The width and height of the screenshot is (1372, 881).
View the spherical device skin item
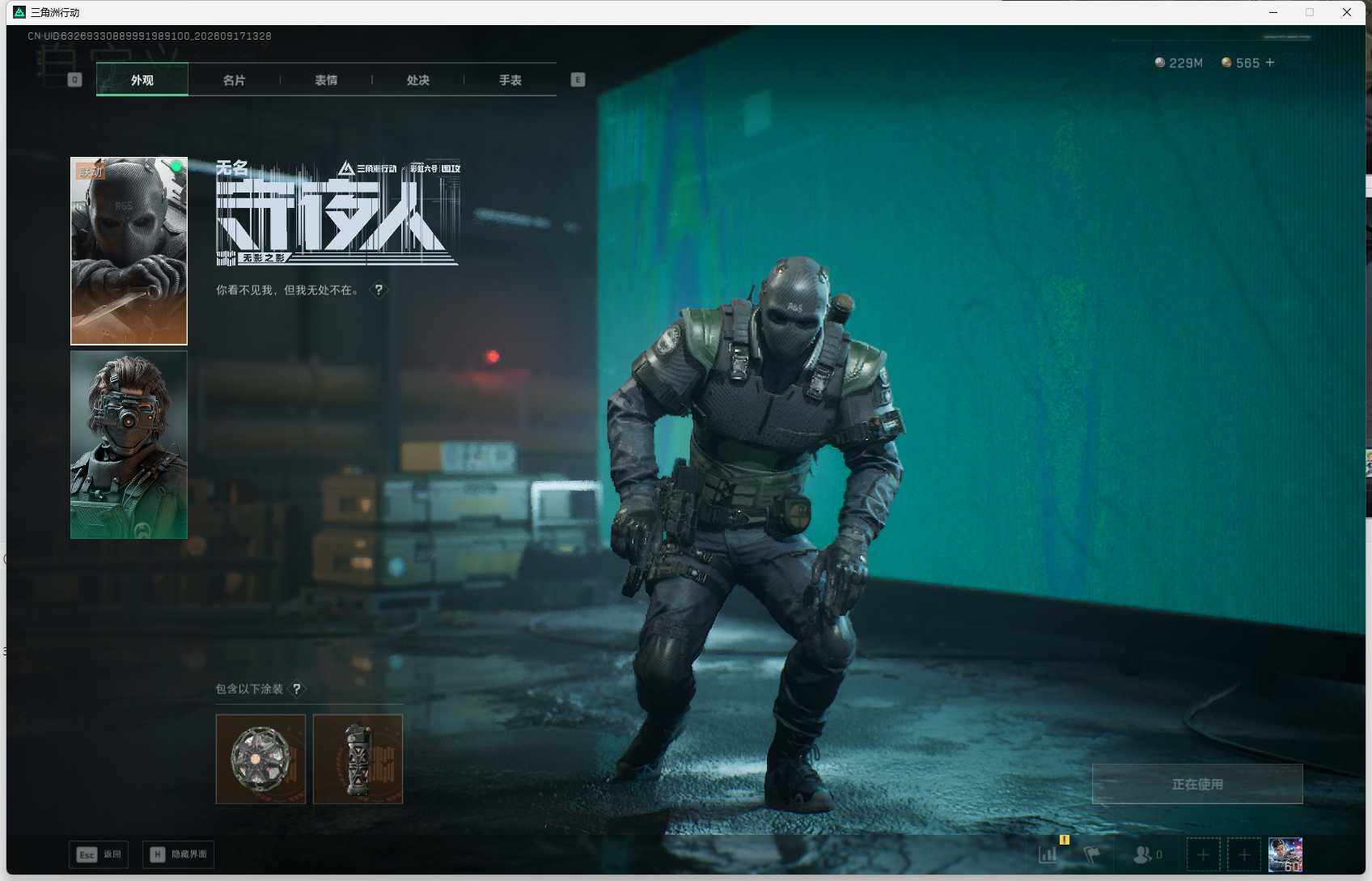tap(260, 759)
